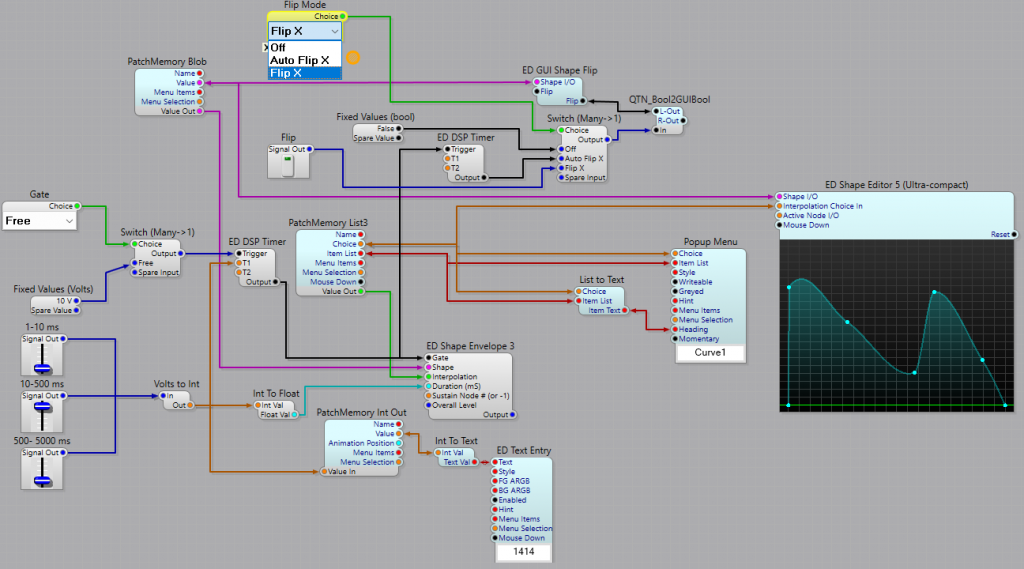Select "Off" in the Flip Mode list
This screenshot has width=1024, height=569.
pos(278,47)
